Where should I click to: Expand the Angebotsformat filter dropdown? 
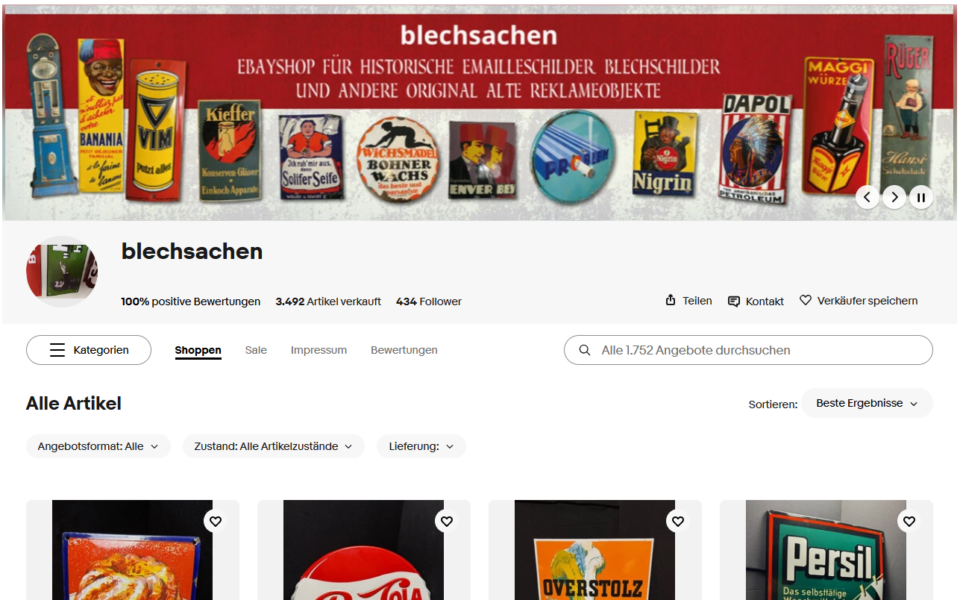click(x=98, y=446)
